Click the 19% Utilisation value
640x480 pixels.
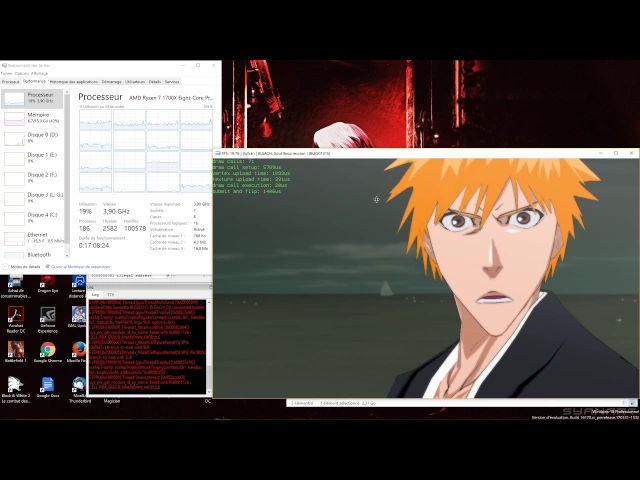pos(85,211)
